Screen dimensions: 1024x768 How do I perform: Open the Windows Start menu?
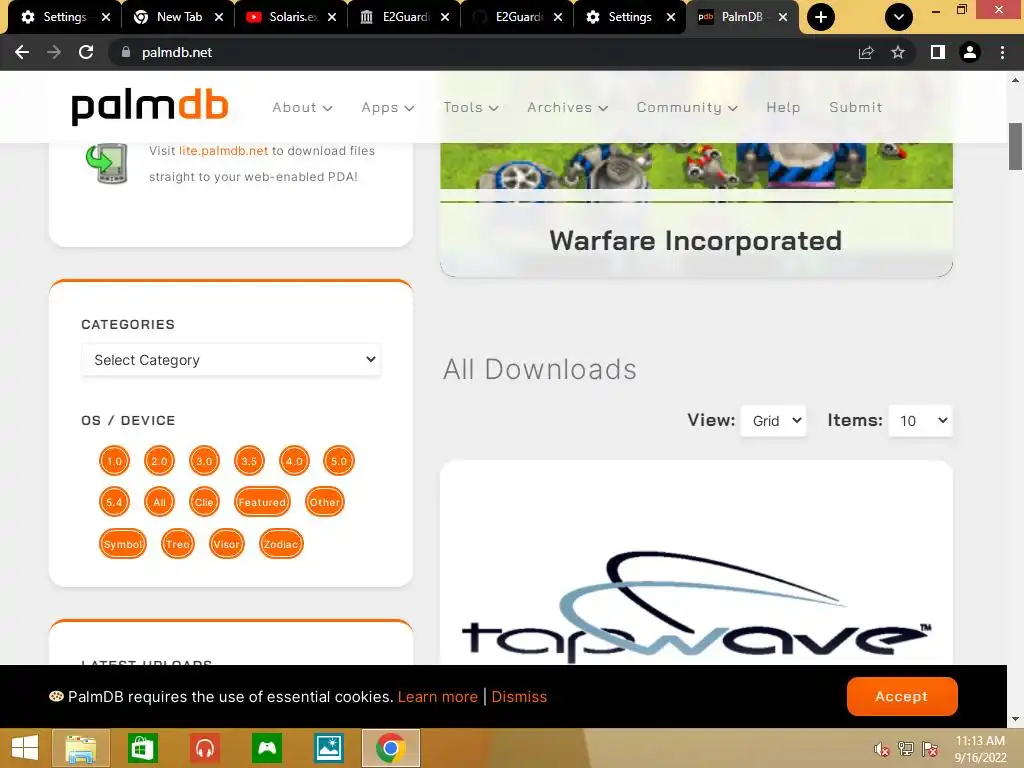pos(25,748)
